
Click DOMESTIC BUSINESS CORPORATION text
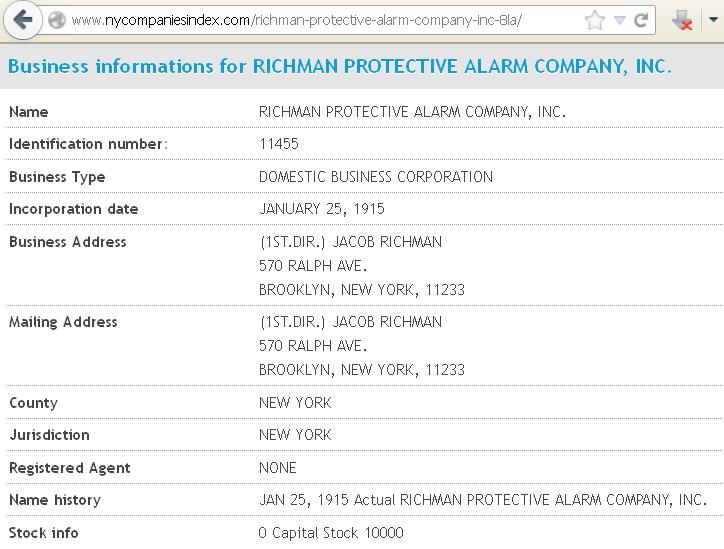pos(376,177)
